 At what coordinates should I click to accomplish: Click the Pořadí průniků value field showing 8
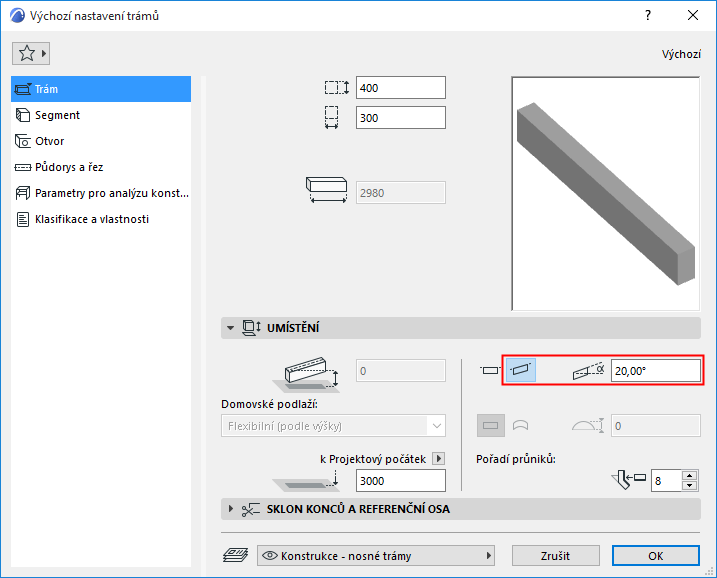667,481
